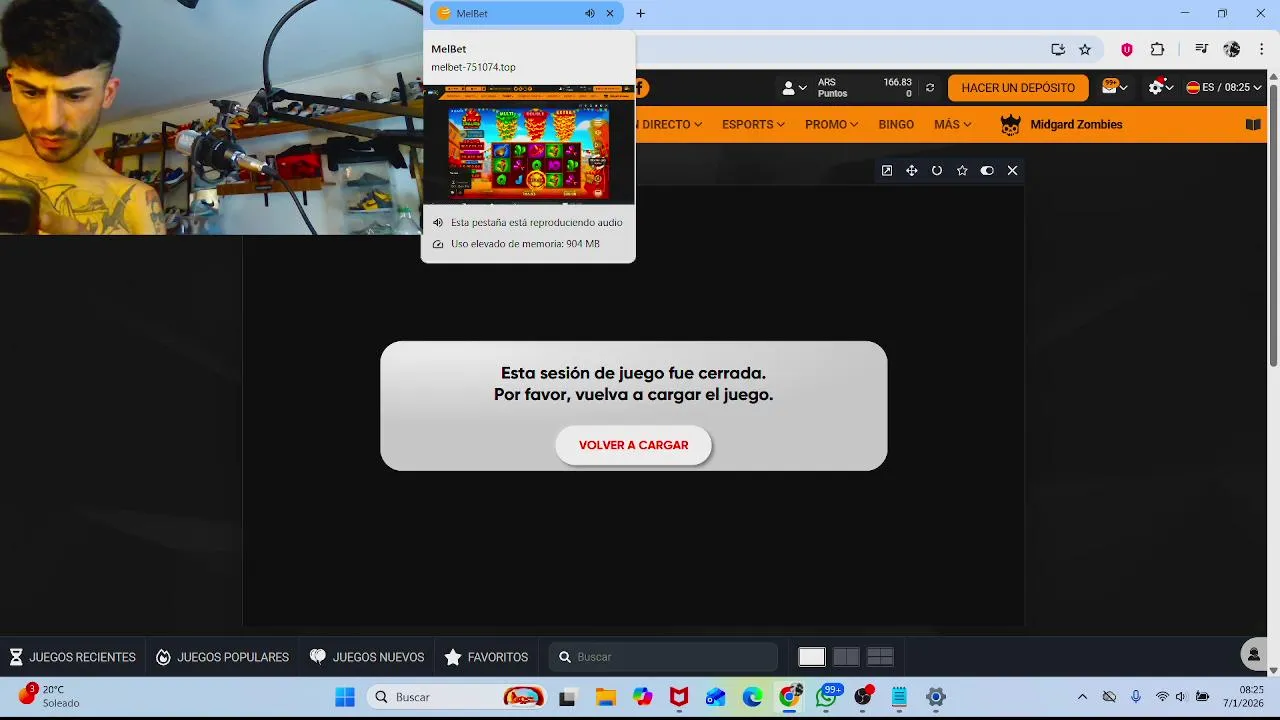Select the two-game split layout view
This screenshot has width=1280, height=720.
coord(846,657)
